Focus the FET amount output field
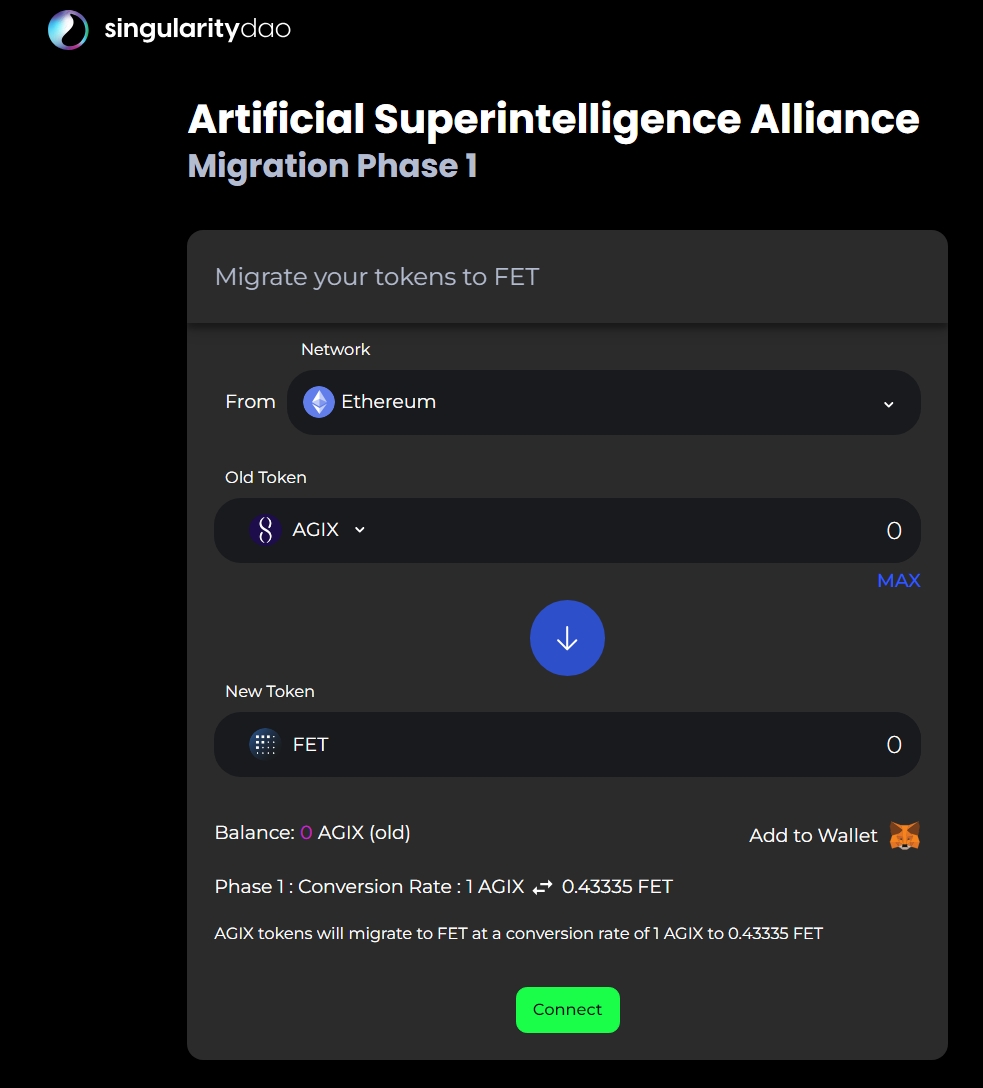Viewport: 983px width, 1088px height. click(x=700, y=745)
